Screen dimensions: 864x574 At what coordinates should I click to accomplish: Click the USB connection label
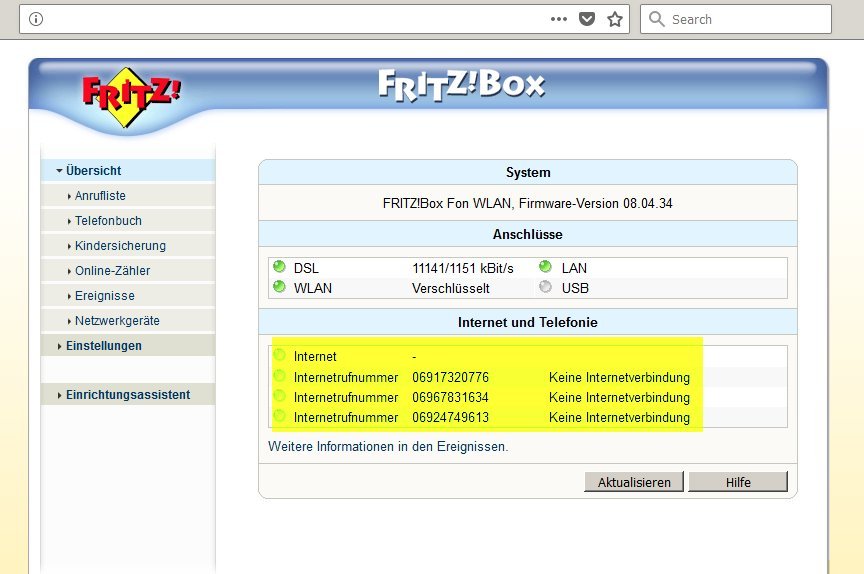(x=575, y=288)
